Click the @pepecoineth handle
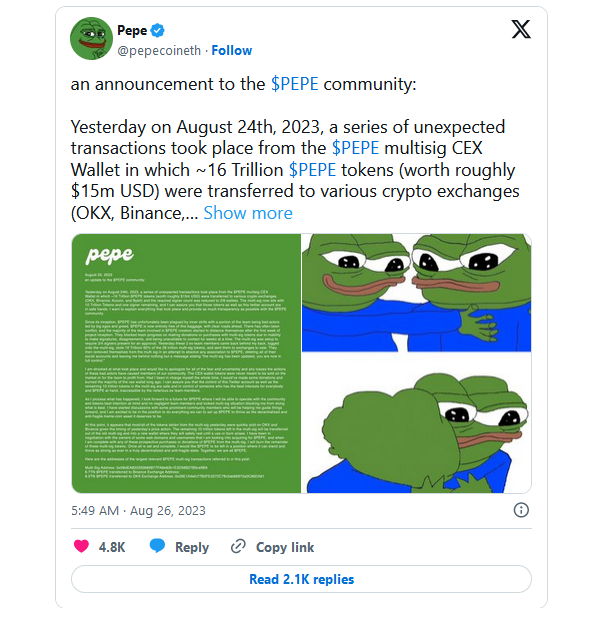 (159, 50)
